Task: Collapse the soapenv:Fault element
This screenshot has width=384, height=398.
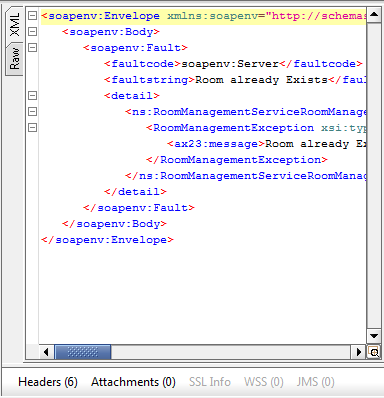Action: [x=32, y=47]
